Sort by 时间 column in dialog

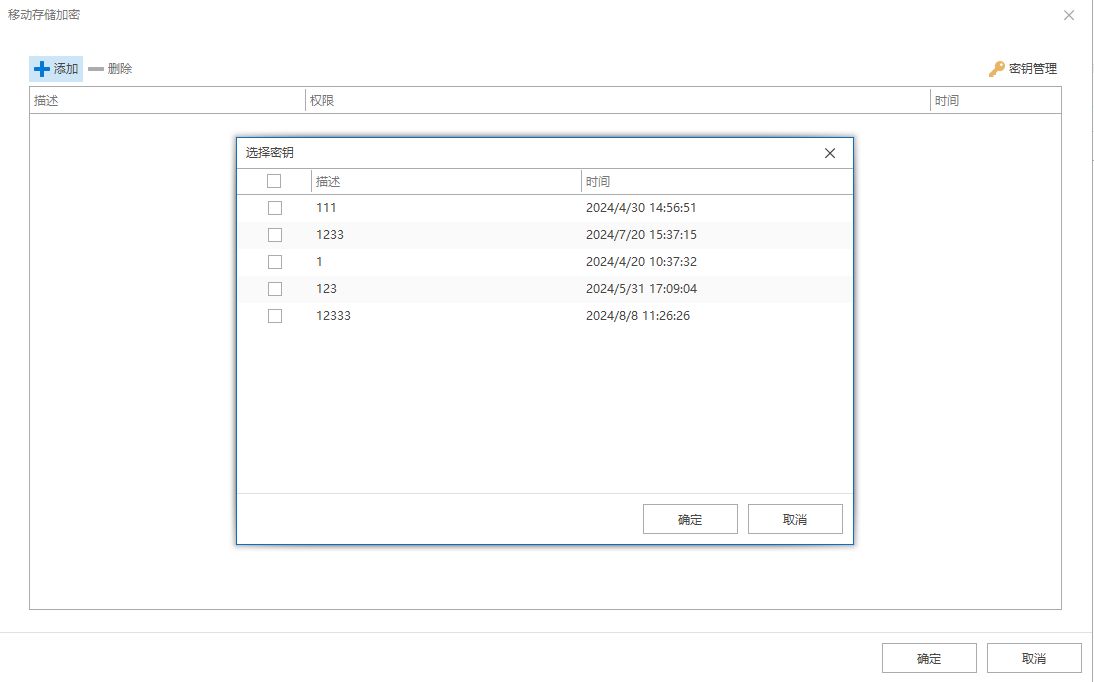coord(717,181)
